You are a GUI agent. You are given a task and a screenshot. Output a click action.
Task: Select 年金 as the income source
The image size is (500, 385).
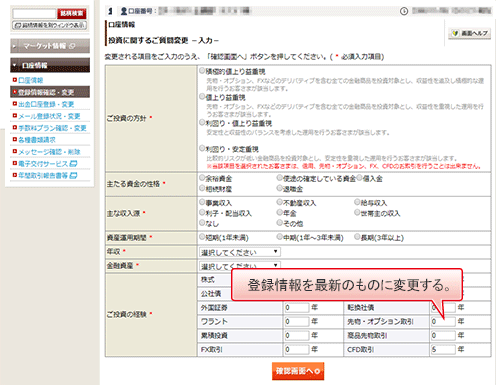pos(280,212)
